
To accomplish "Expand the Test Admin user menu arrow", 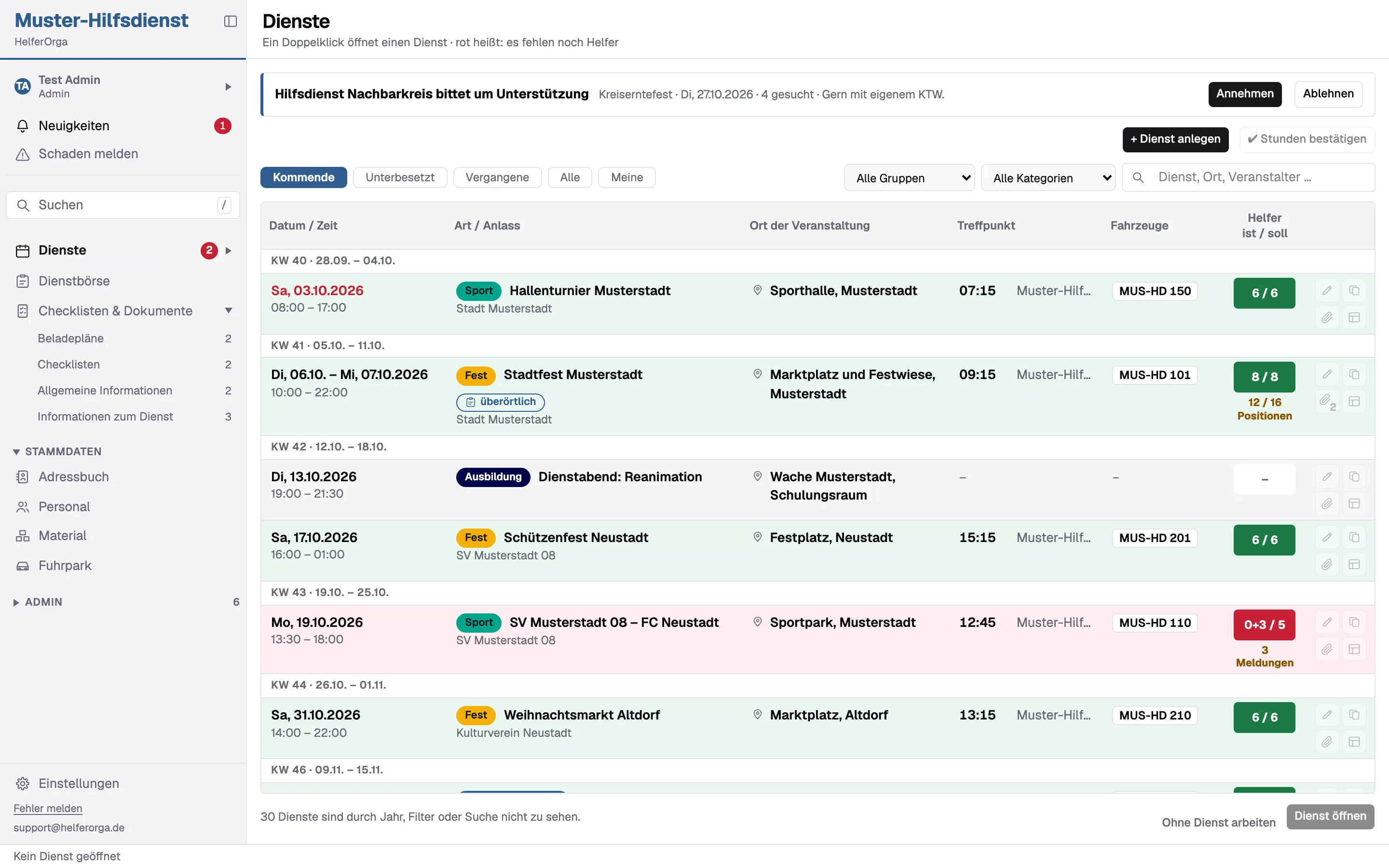I will point(228,87).
